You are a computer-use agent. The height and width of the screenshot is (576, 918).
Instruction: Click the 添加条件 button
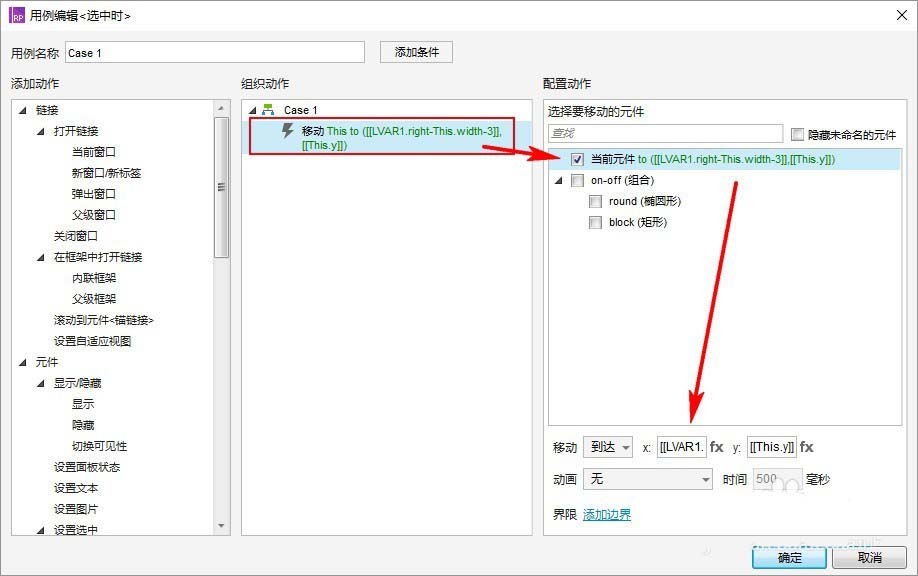[x=416, y=52]
